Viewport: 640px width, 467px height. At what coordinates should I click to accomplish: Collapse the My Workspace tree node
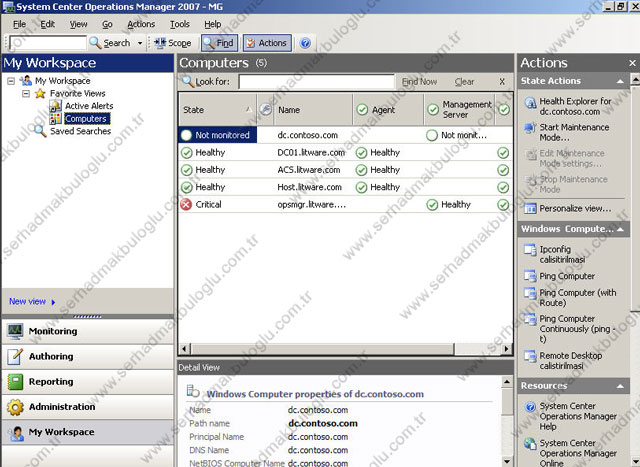click(x=11, y=81)
